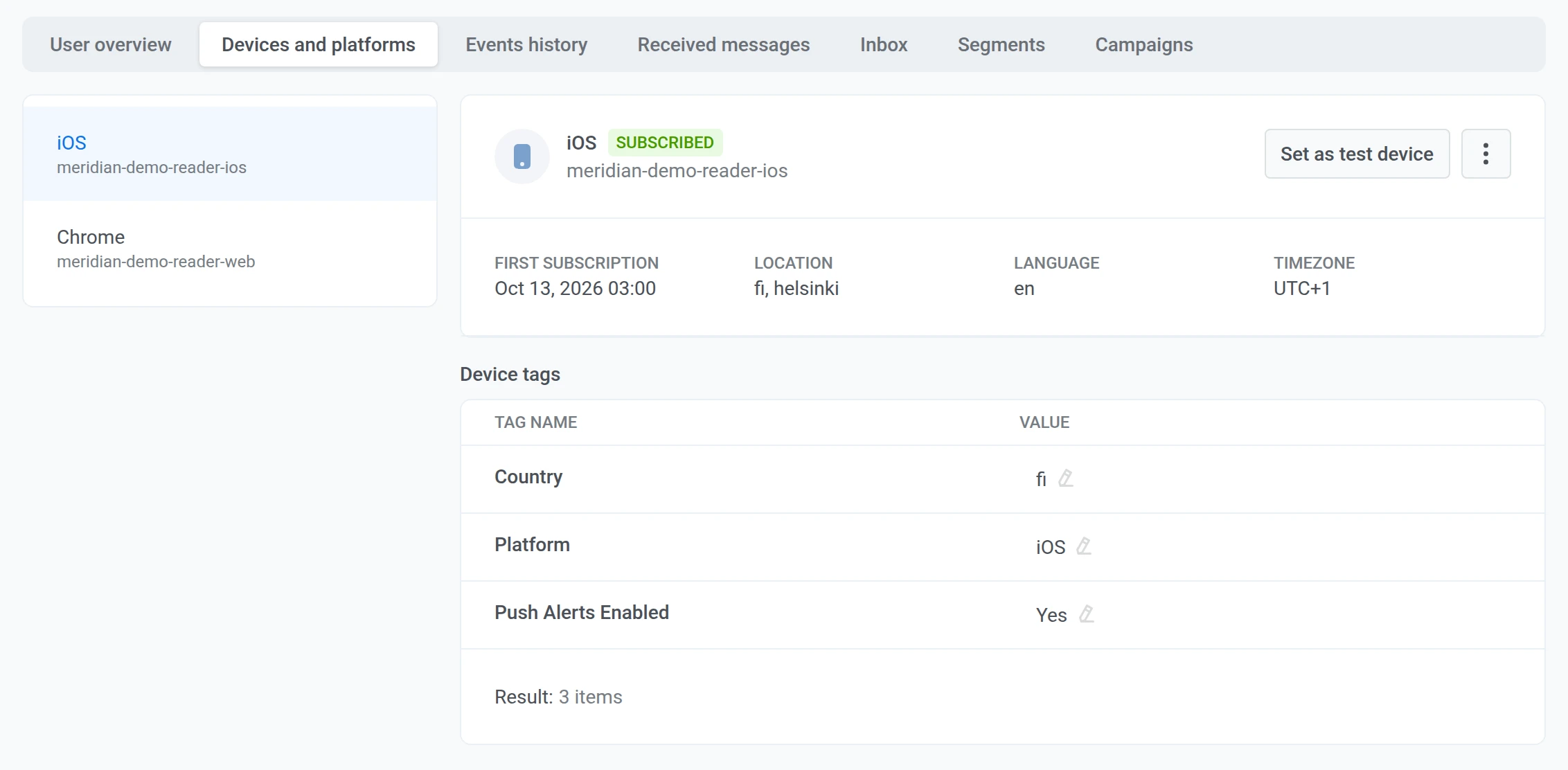
Task: Open the Campaigns tab
Action: click(x=1144, y=44)
